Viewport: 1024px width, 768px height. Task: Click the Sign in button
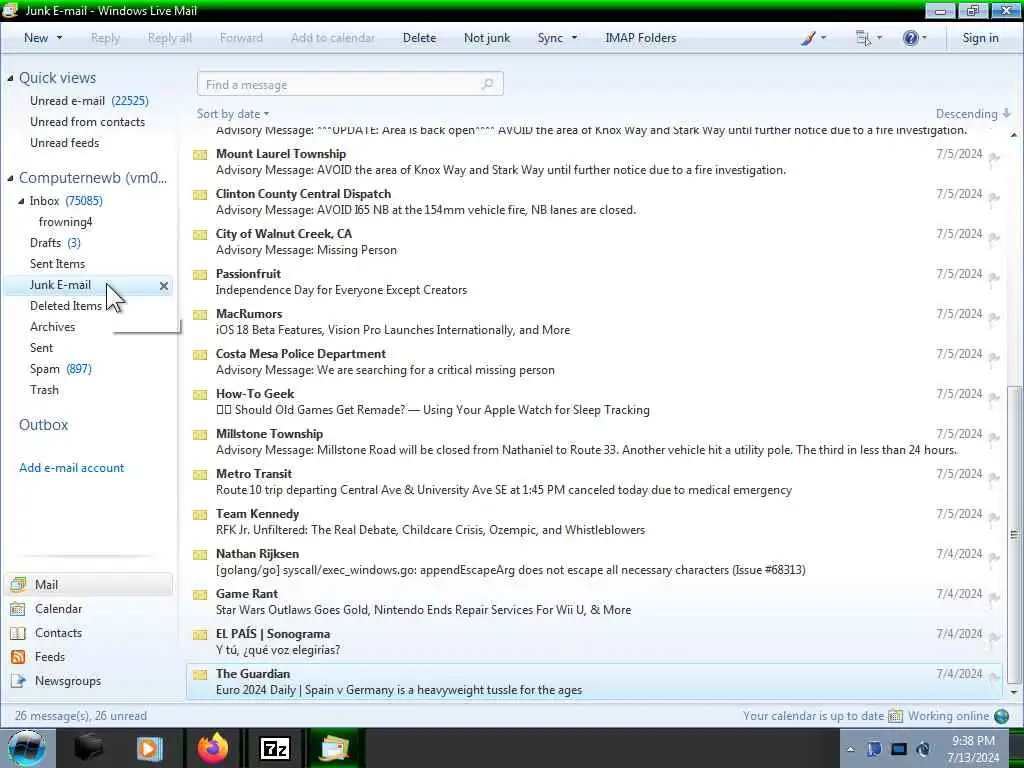coord(980,38)
